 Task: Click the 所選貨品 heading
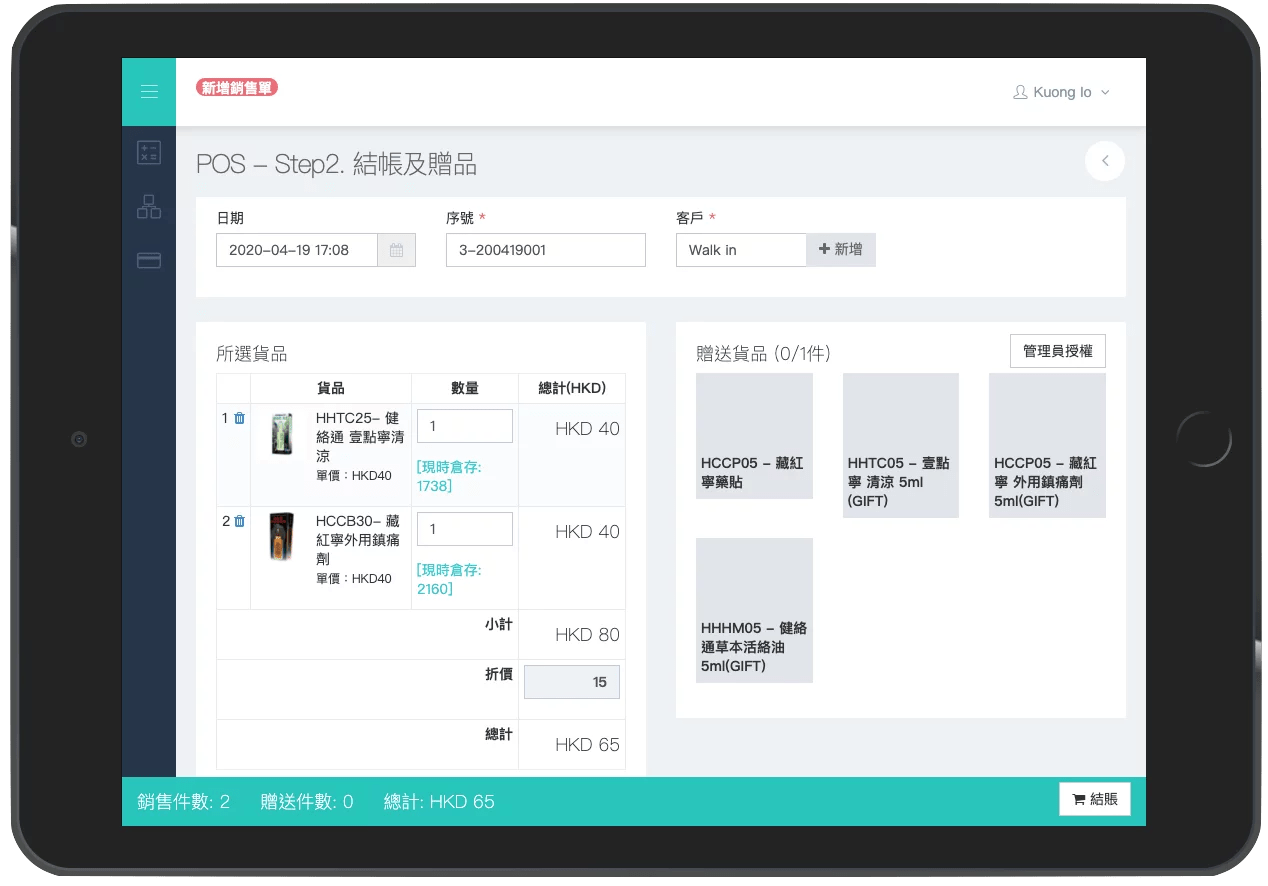(x=252, y=354)
